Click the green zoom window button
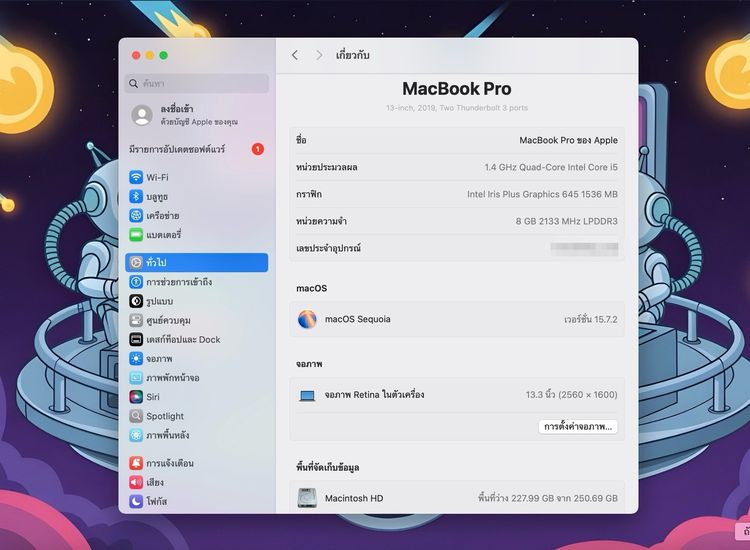The height and width of the screenshot is (550, 750). tap(164, 55)
